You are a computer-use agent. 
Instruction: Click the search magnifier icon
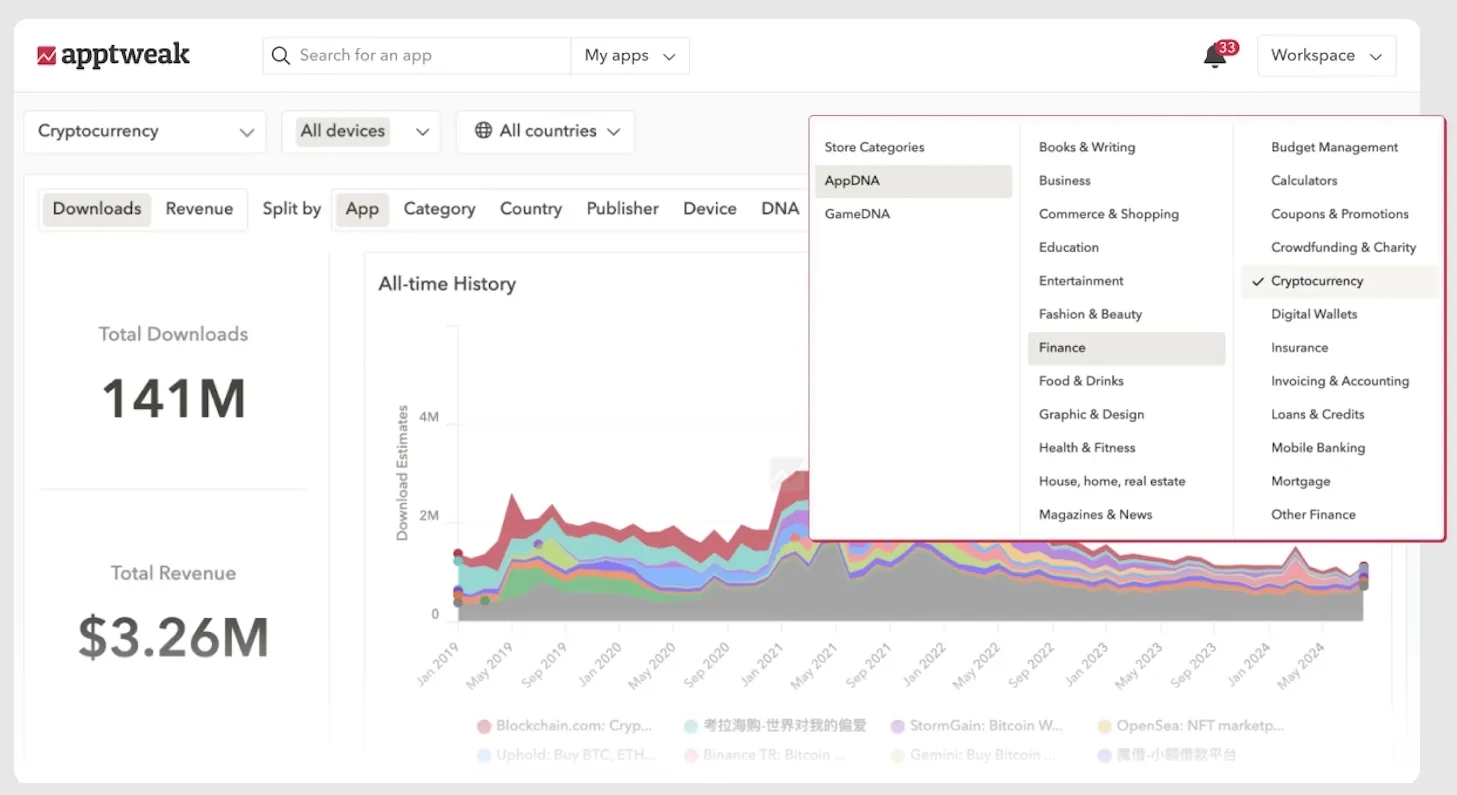click(x=281, y=56)
